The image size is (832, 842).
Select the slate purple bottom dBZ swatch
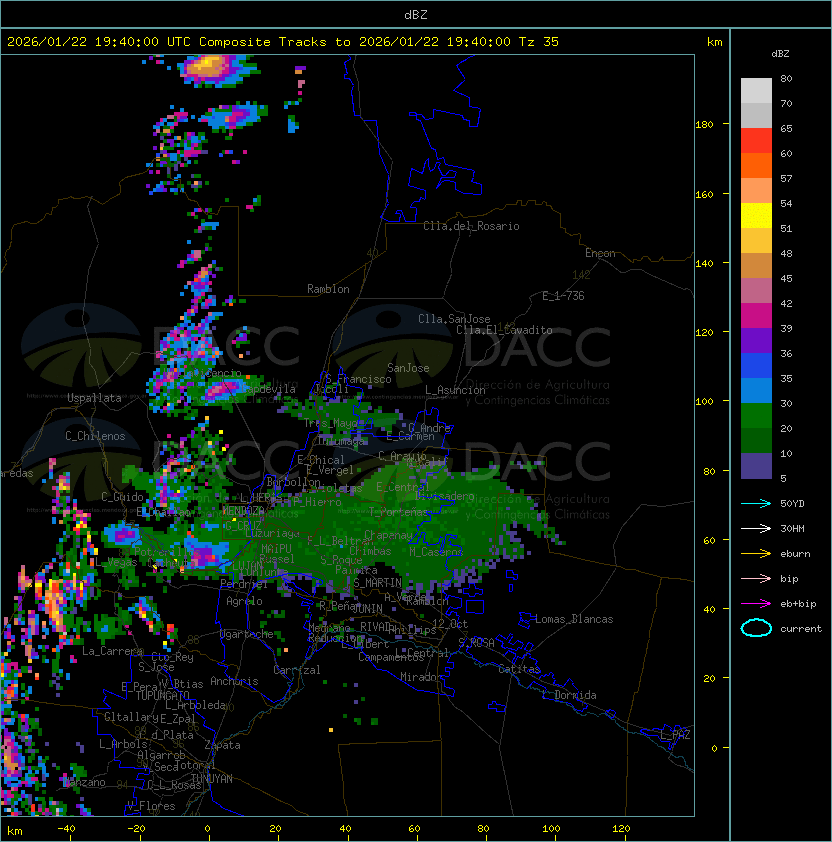756,466
